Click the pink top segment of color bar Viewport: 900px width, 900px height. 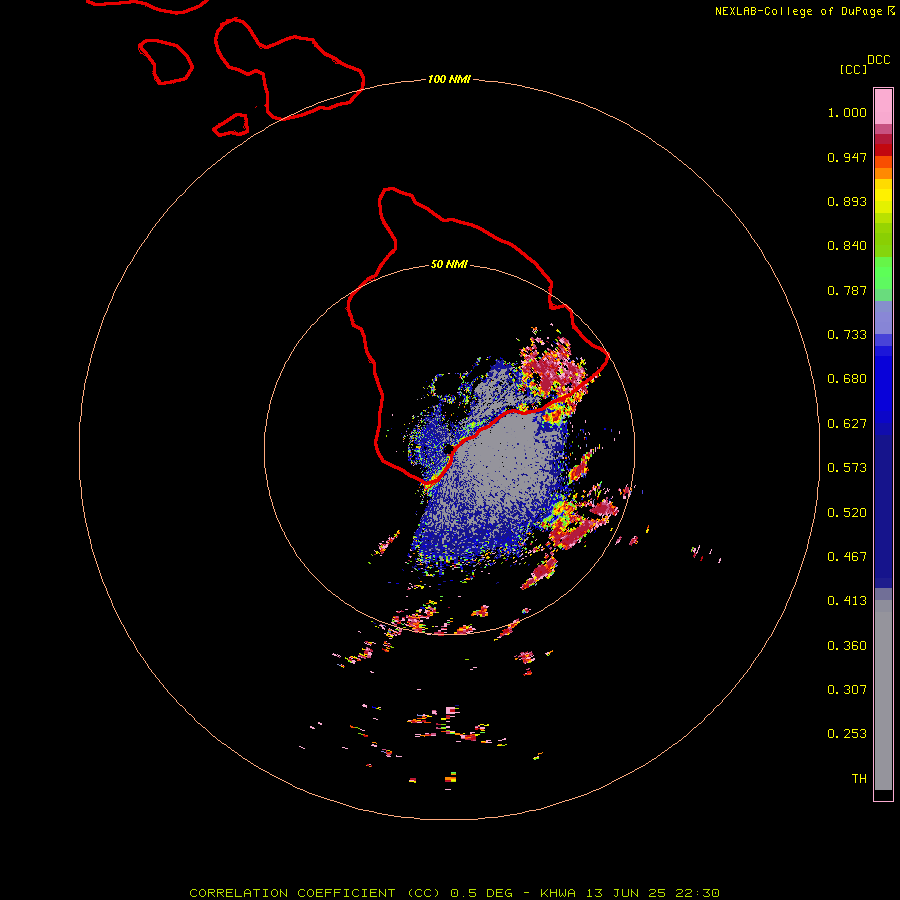pyautogui.click(x=883, y=106)
